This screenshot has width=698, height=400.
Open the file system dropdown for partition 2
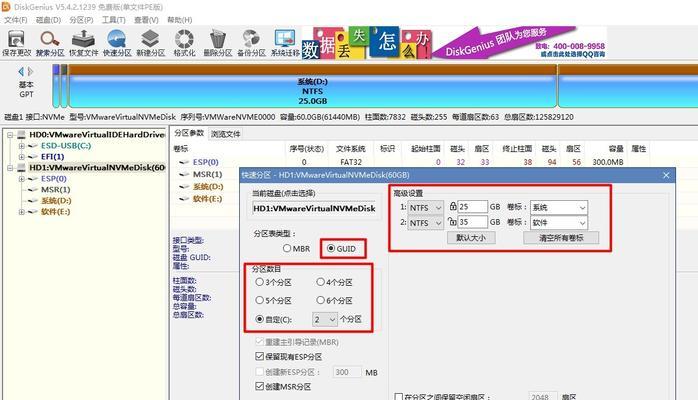[x=425, y=223]
